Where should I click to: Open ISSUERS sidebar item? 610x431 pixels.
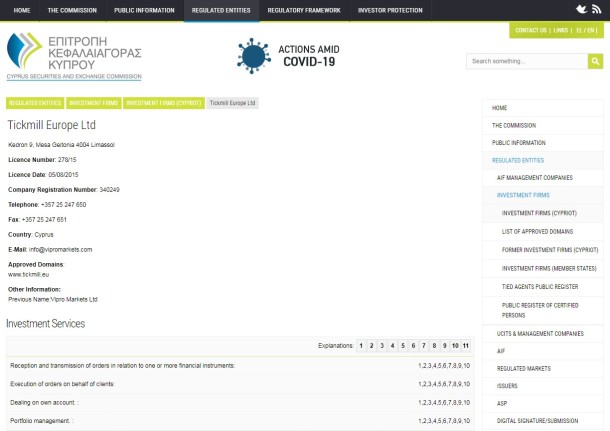pyautogui.click(x=543, y=386)
